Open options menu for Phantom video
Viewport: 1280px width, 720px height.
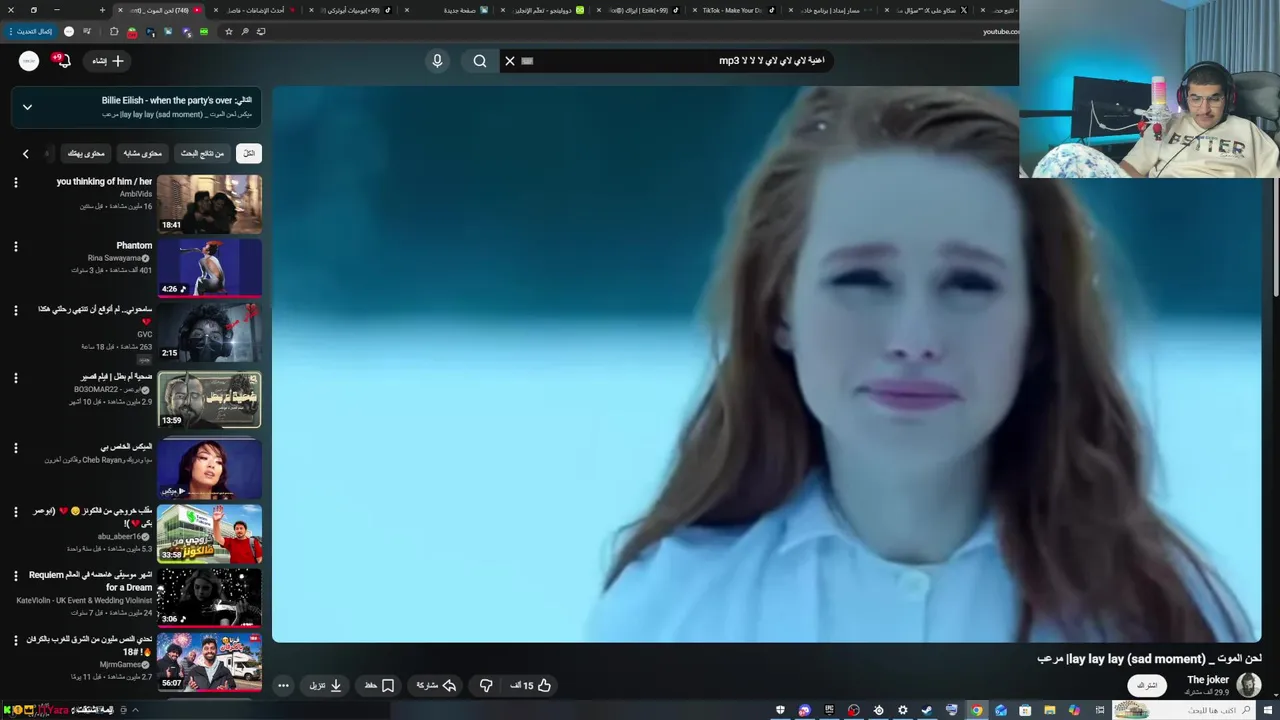click(15, 246)
